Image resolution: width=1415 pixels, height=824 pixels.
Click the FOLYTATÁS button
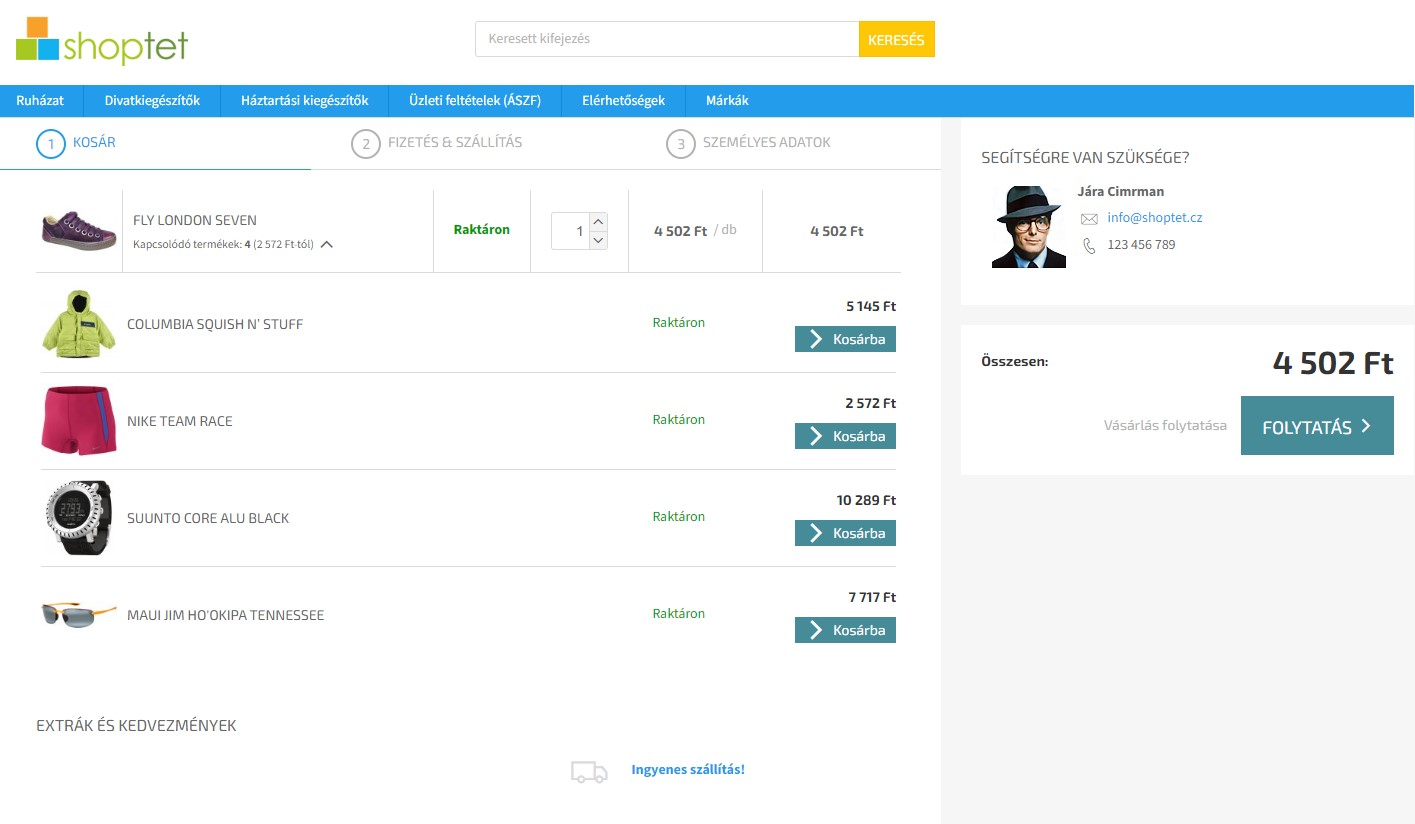pos(1317,426)
